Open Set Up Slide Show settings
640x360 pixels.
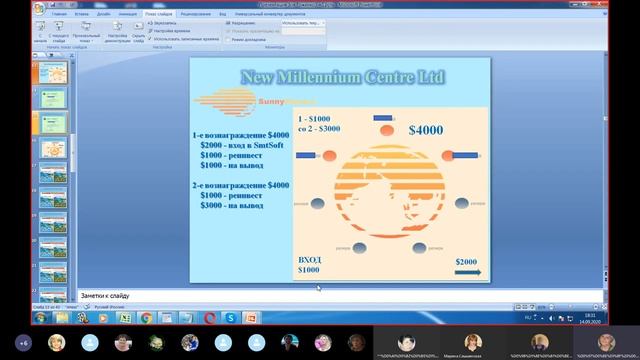coord(118,31)
